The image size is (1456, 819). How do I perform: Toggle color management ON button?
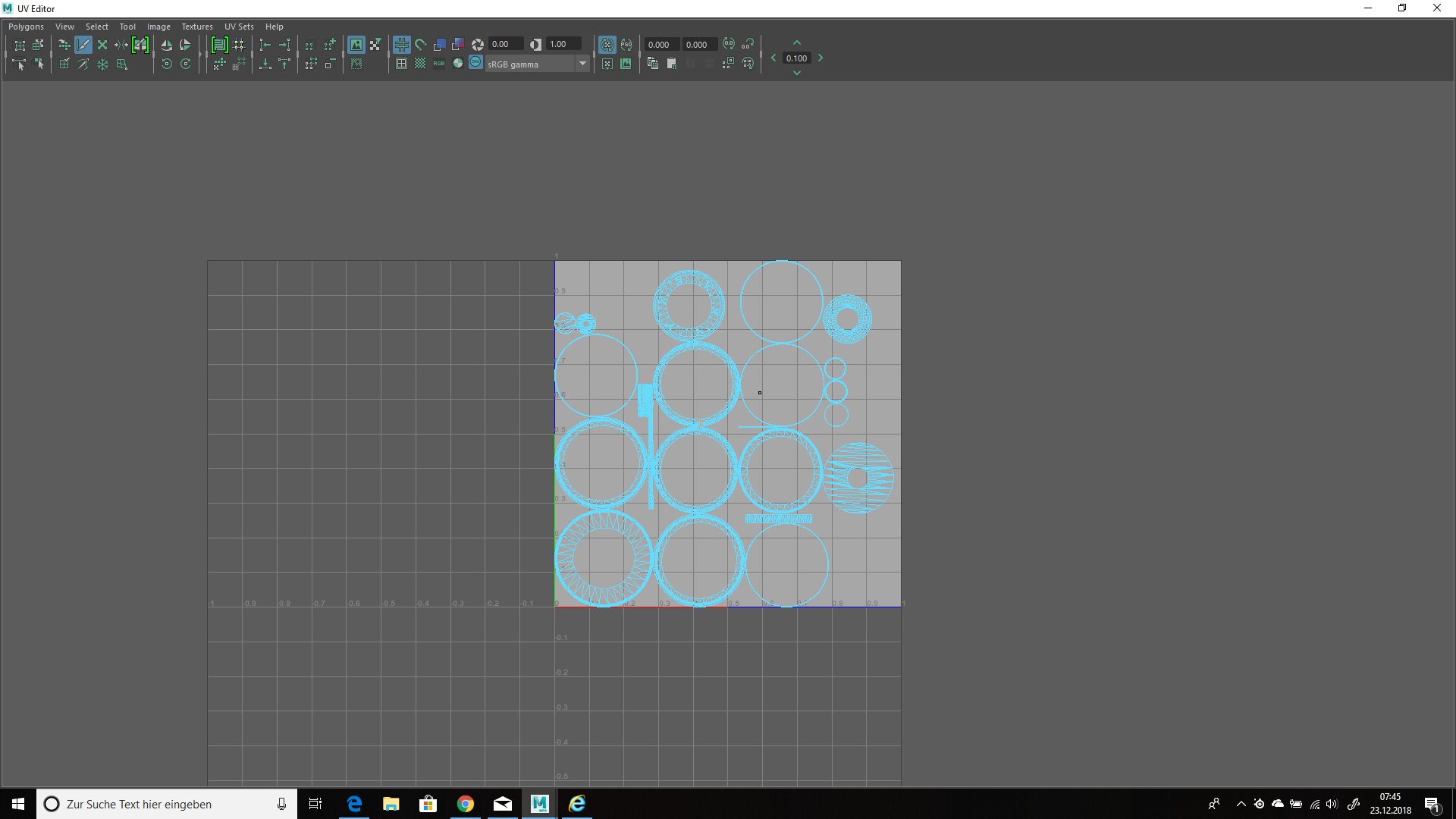pyautogui.click(x=475, y=64)
